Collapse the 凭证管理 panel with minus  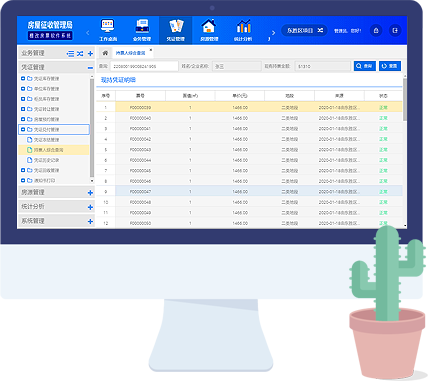pos(90,68)
